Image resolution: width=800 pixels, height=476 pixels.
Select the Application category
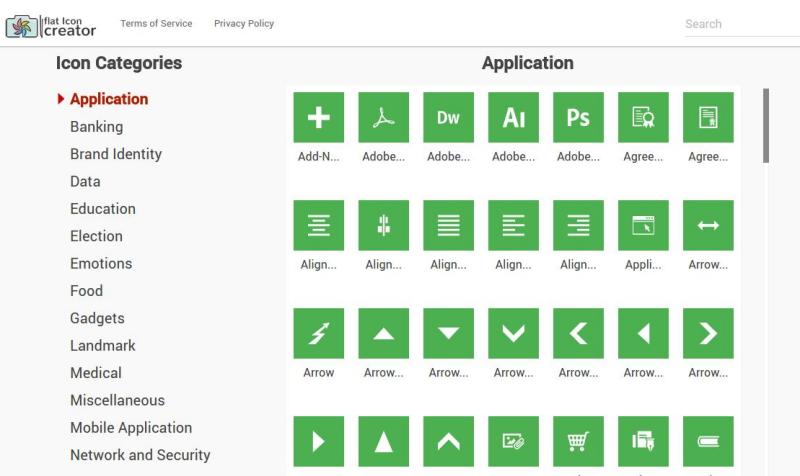click(109, 99)
